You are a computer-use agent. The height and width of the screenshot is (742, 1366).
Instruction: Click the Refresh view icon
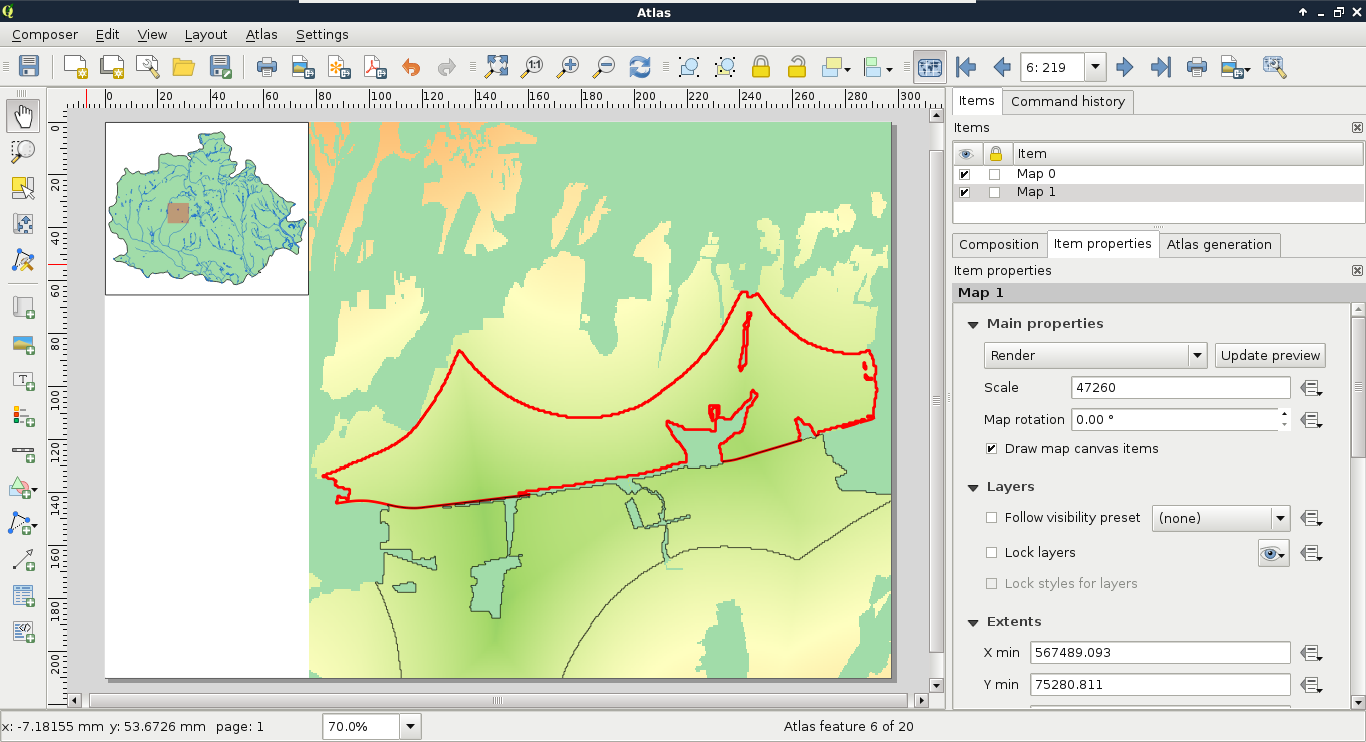(640, 67)
